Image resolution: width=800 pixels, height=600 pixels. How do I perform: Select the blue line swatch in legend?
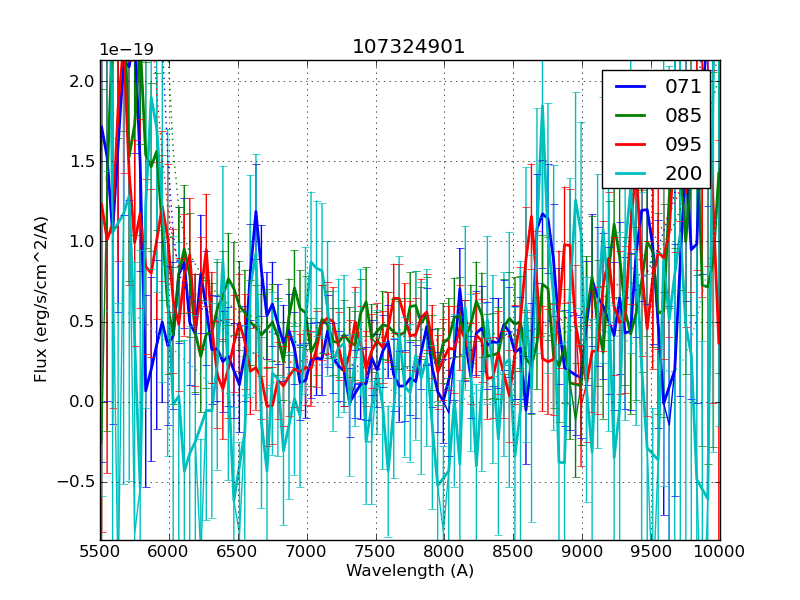[630, 86]
